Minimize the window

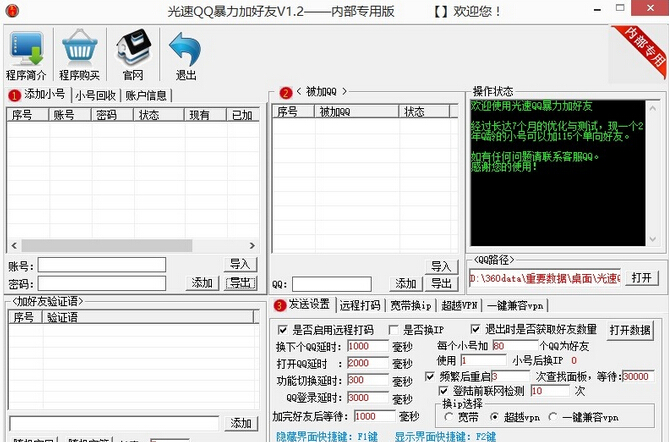click(597, 9)
